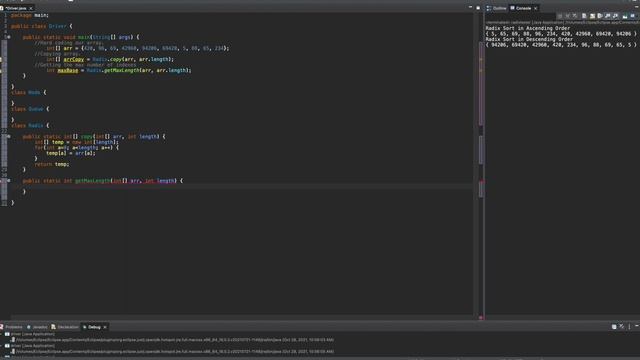The height and width of the screenshot is (360, 640).
Task: Click the copy method declaration name
Action: coord(87,136)
